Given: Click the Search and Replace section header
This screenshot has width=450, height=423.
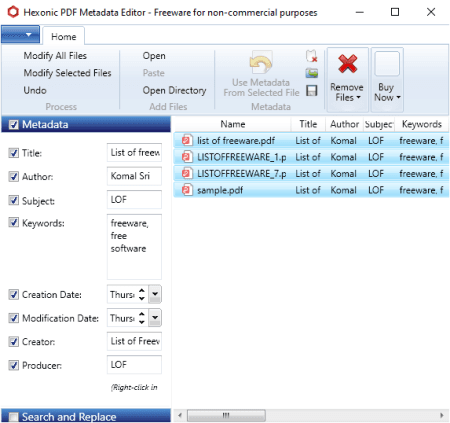Looking at the screenshot, I should (x=86, y=417).
